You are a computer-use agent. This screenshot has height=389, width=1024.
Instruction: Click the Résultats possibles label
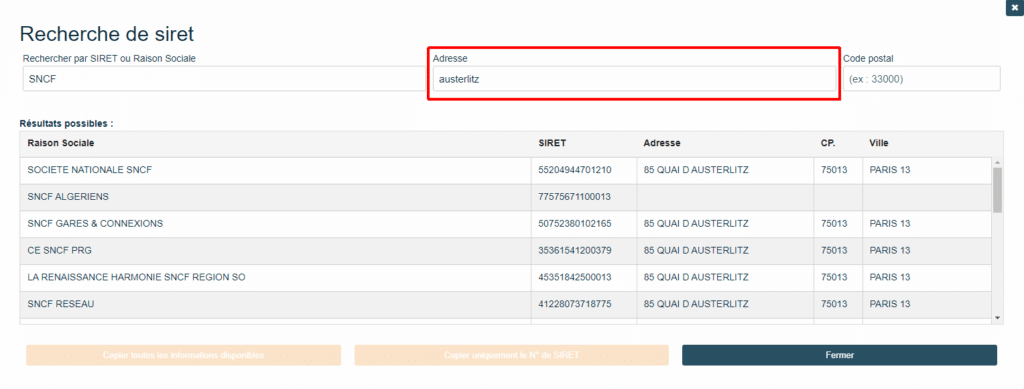(66, 123)
